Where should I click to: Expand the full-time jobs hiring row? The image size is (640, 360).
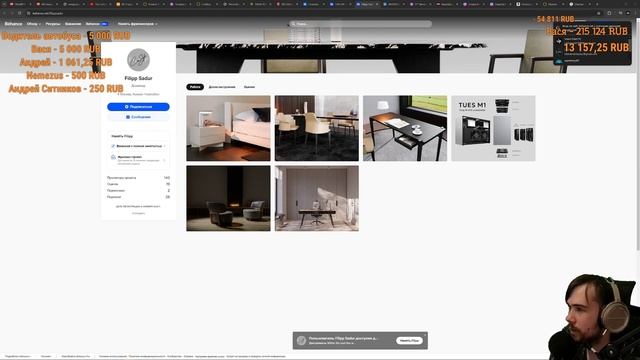pyautogui.click(x=138, y=146)
